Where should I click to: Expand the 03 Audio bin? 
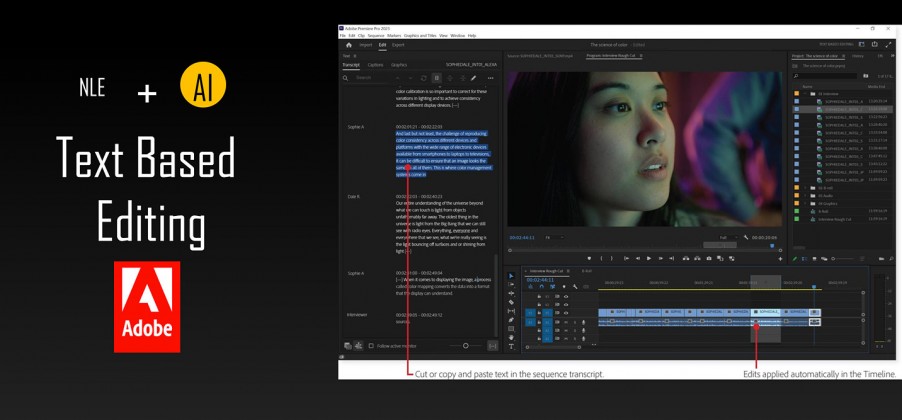pyautogui.click(x=805, y=196)
